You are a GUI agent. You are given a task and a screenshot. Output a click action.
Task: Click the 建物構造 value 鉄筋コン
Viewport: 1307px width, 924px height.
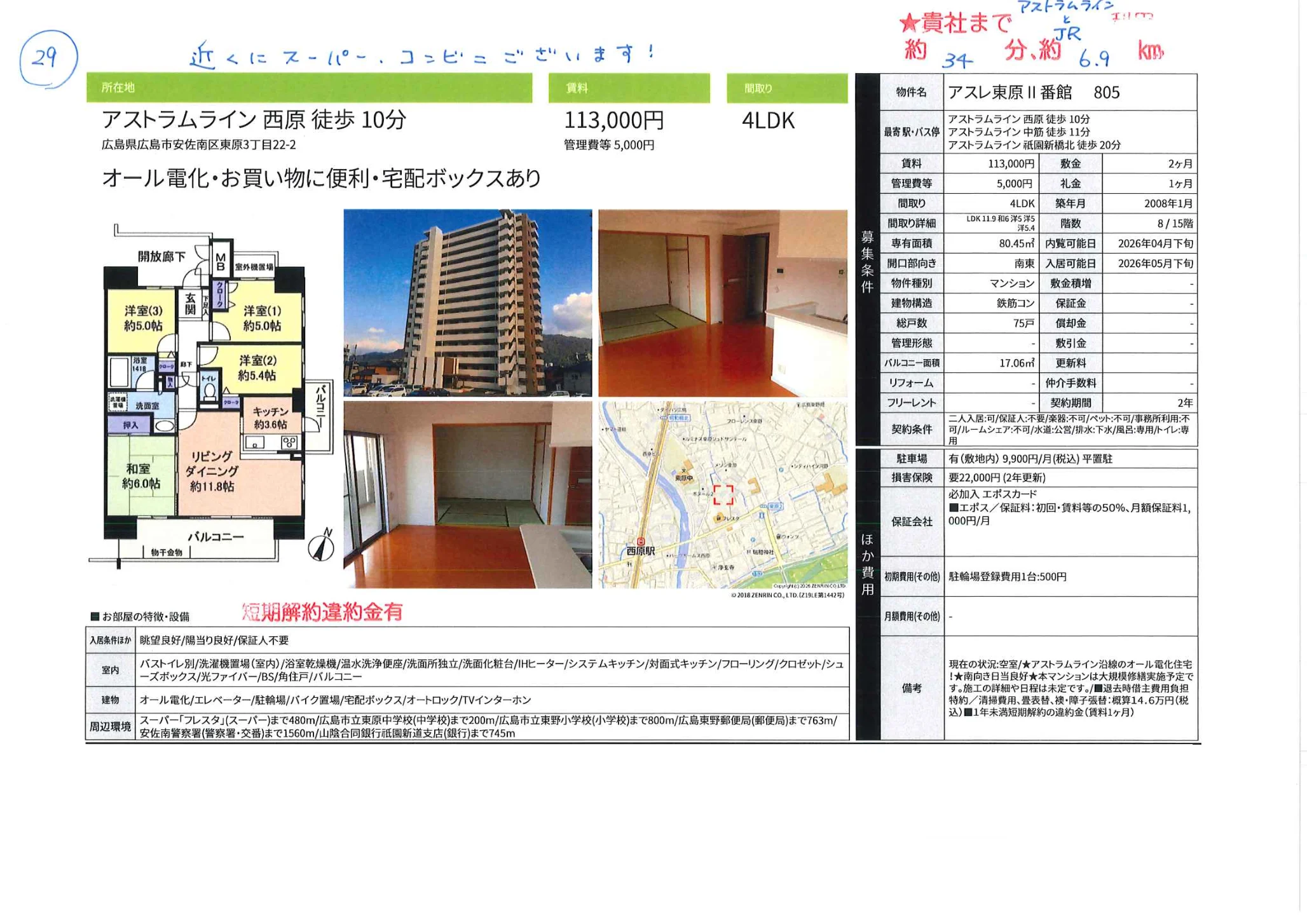[1015, 303]
